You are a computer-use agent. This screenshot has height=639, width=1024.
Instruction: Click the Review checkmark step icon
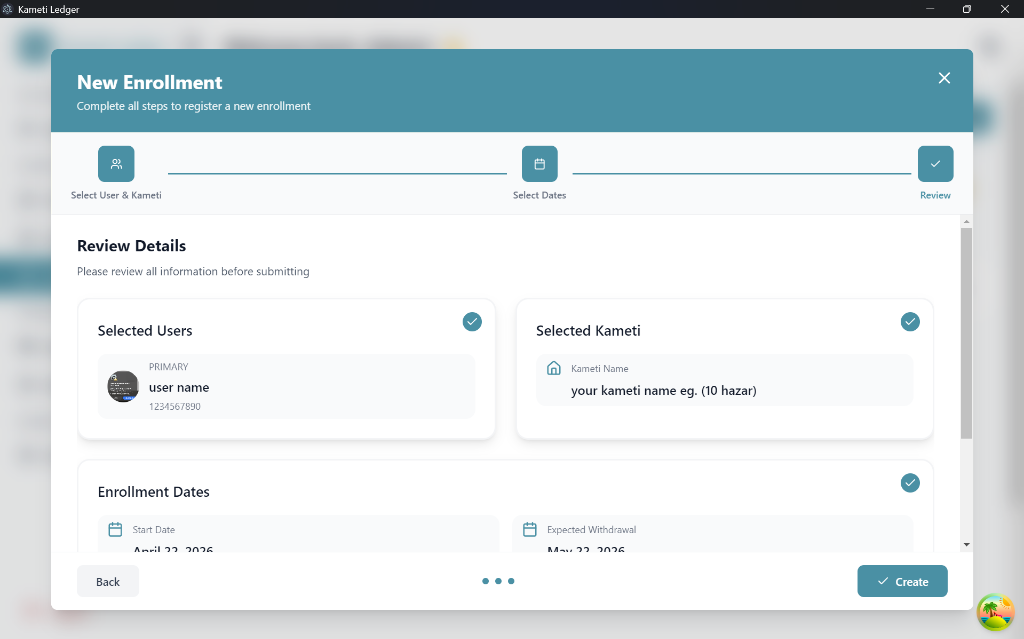pyautogui.click(x=935, y=164)
